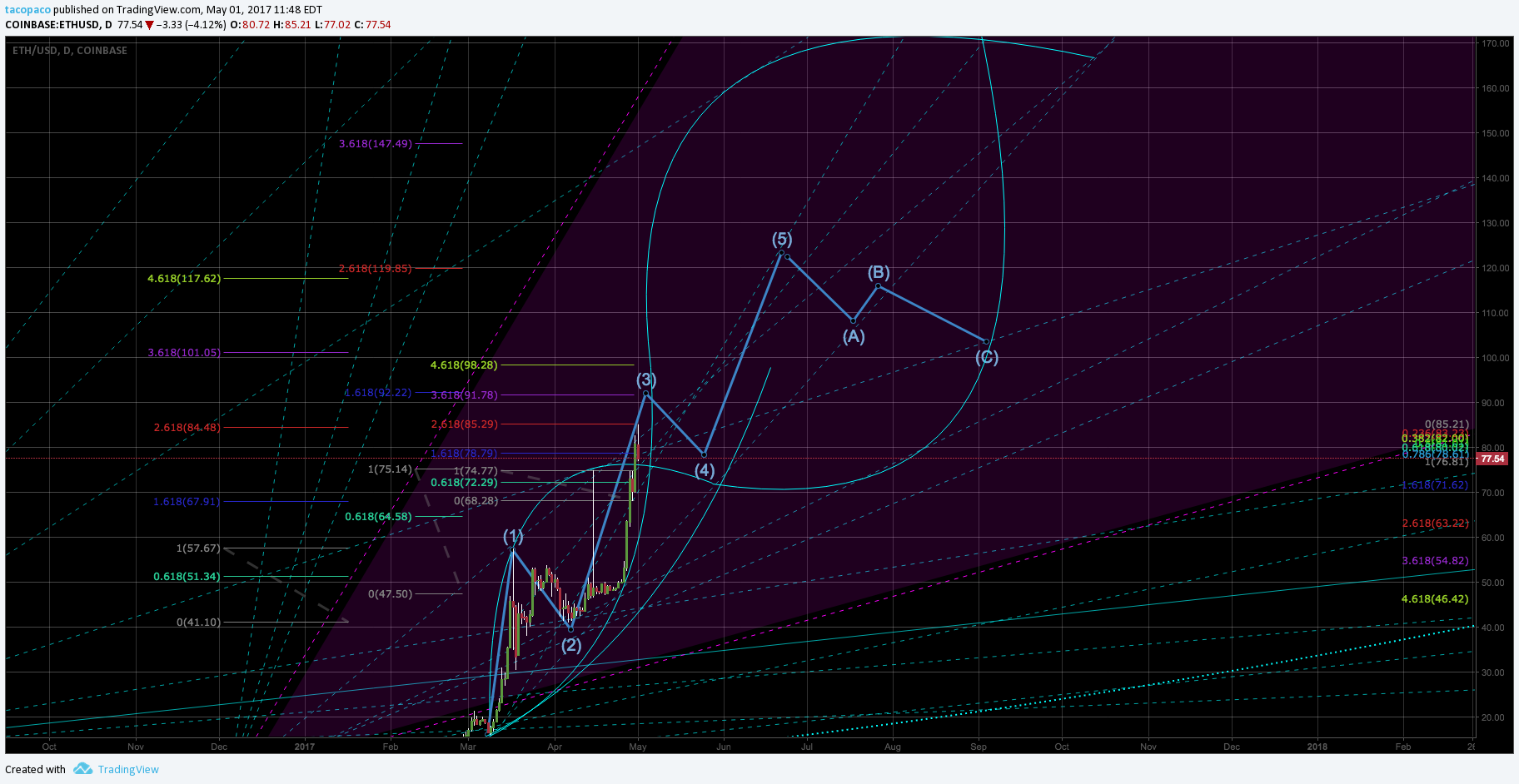Click the TradingView cloud logo icon

[x=82, y=768]
